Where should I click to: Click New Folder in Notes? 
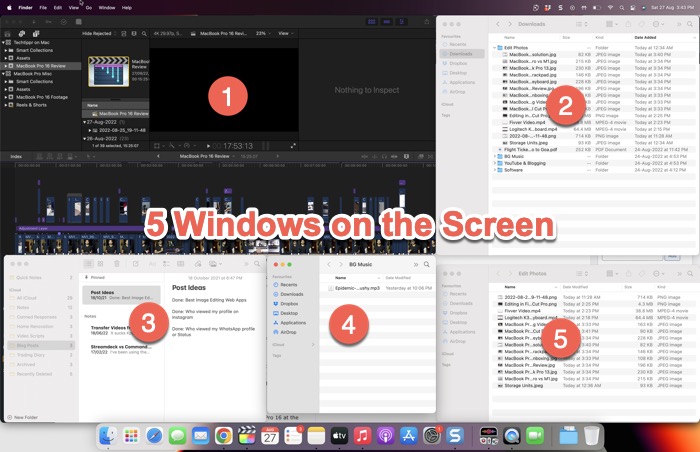pyautogui.click(x=23, y=418)
